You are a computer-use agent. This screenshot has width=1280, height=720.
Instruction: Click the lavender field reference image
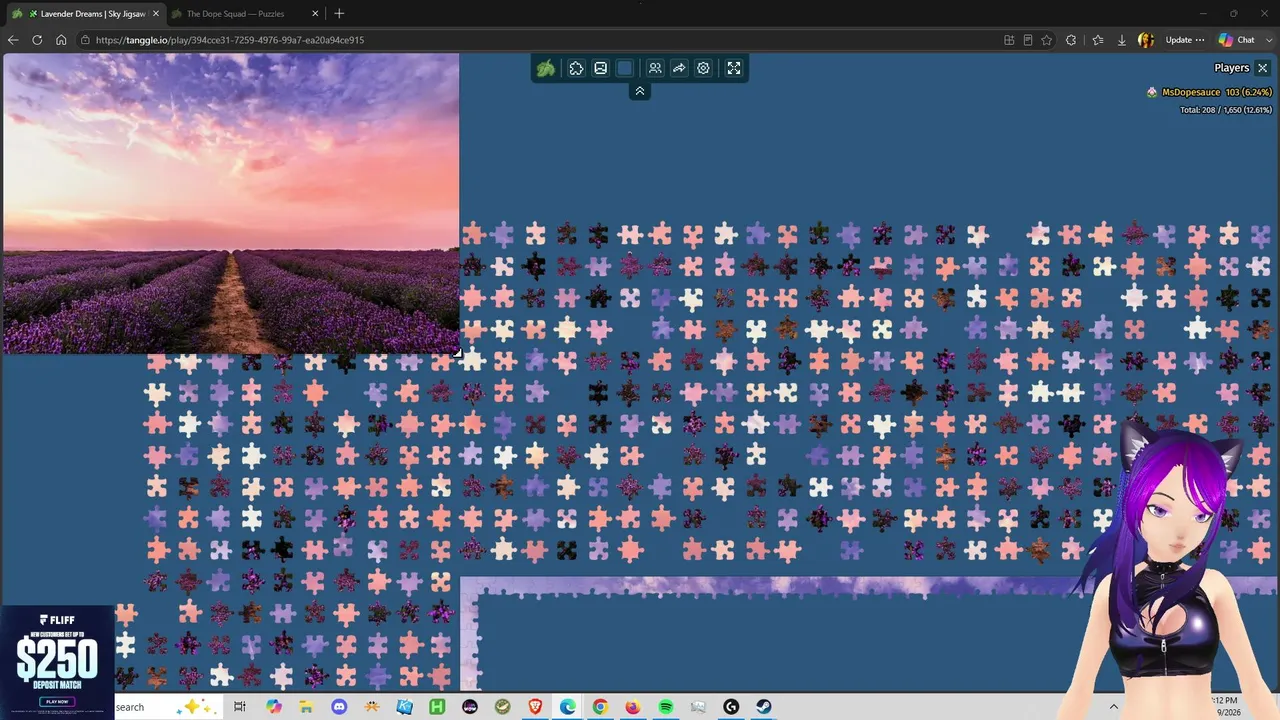(x=231, y=203)
